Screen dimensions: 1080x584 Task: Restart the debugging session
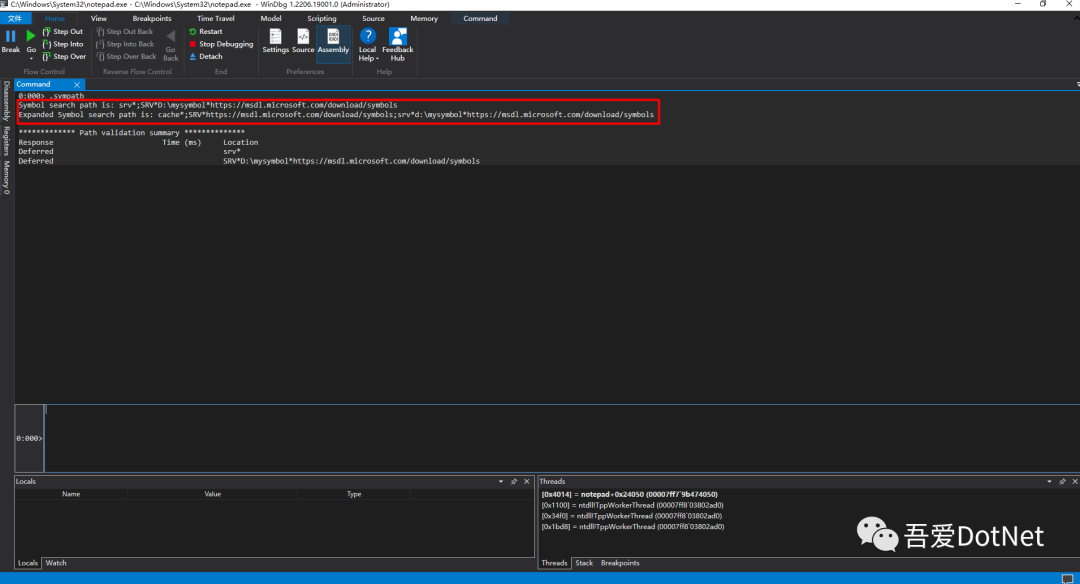pos(206,32)
